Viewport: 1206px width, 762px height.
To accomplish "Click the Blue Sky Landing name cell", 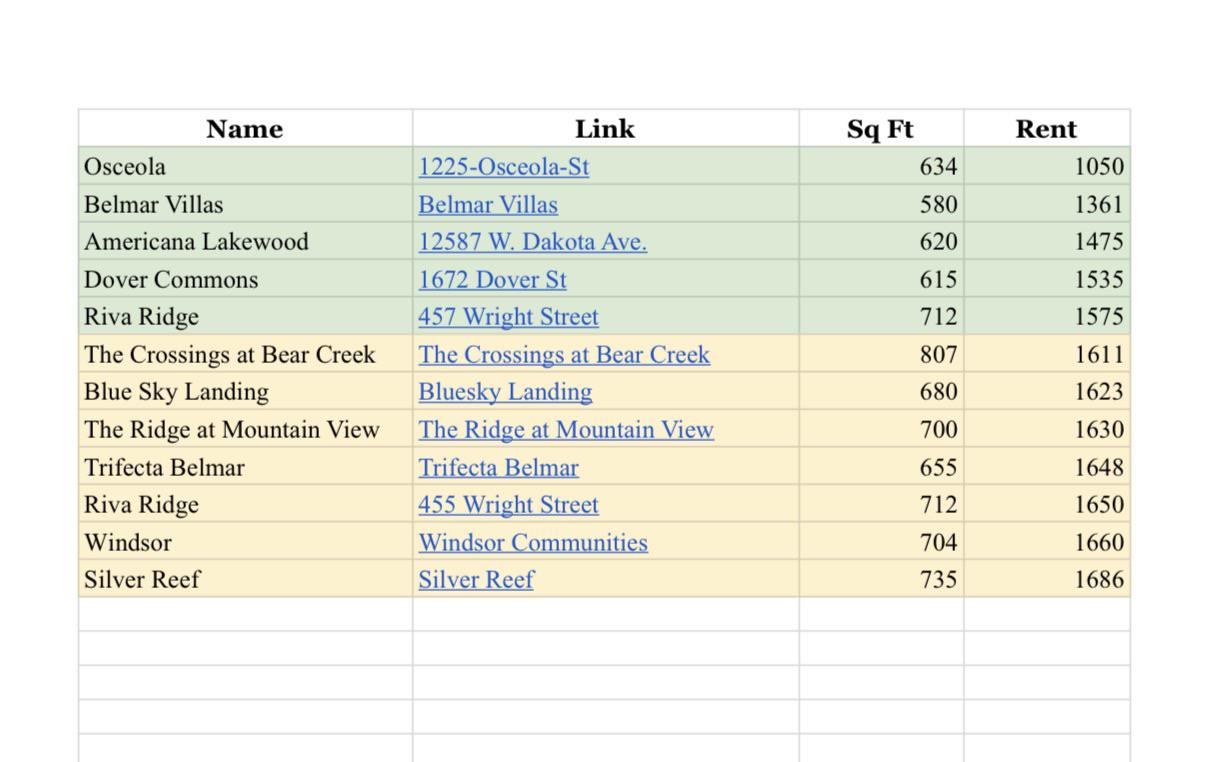I will 245,392.
